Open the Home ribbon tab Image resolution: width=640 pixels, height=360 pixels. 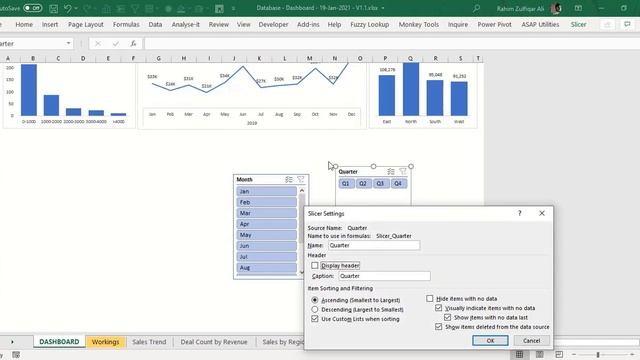point(24,24)
